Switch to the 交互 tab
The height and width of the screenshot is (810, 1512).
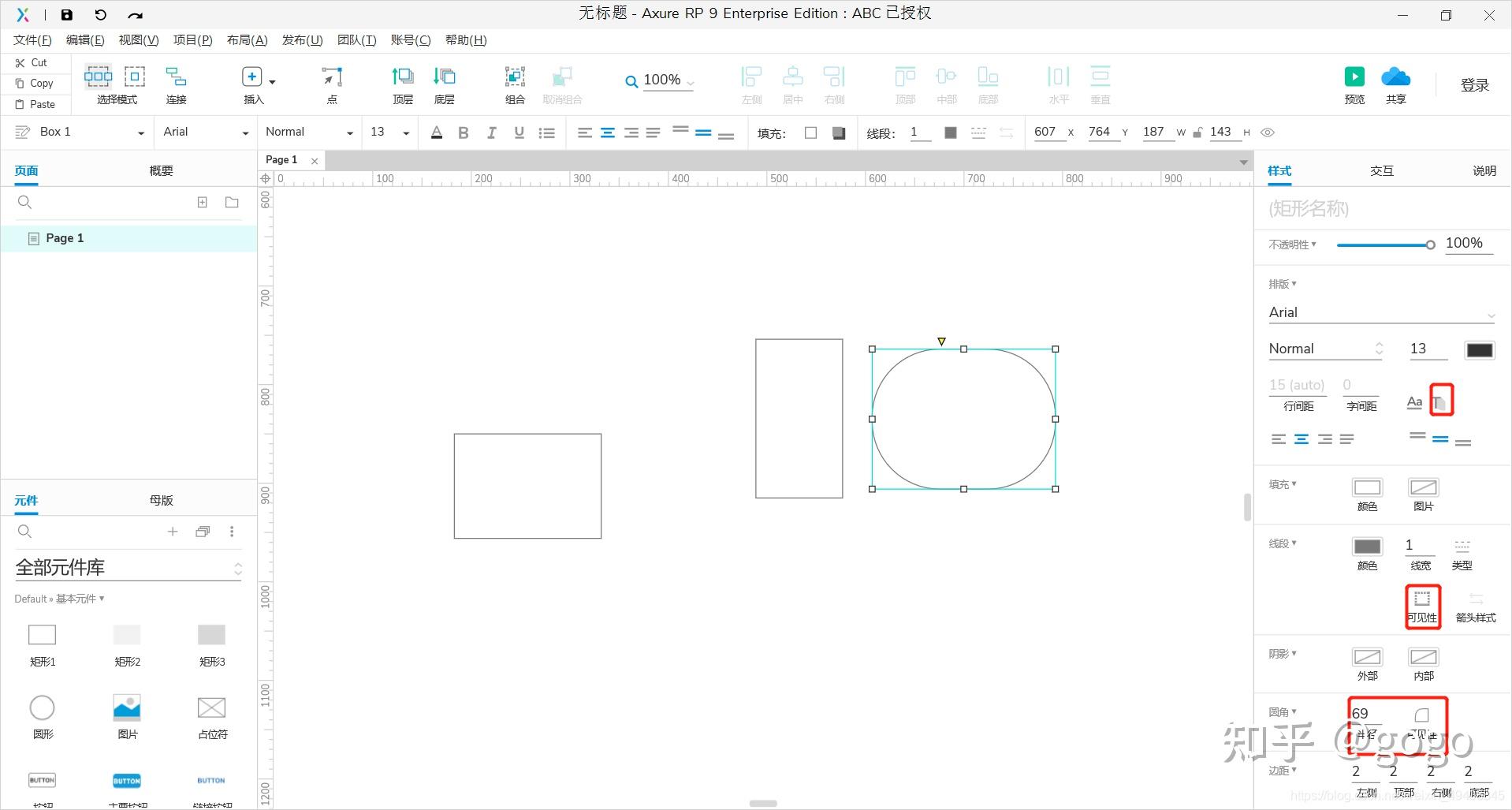tap(1381, 170)
